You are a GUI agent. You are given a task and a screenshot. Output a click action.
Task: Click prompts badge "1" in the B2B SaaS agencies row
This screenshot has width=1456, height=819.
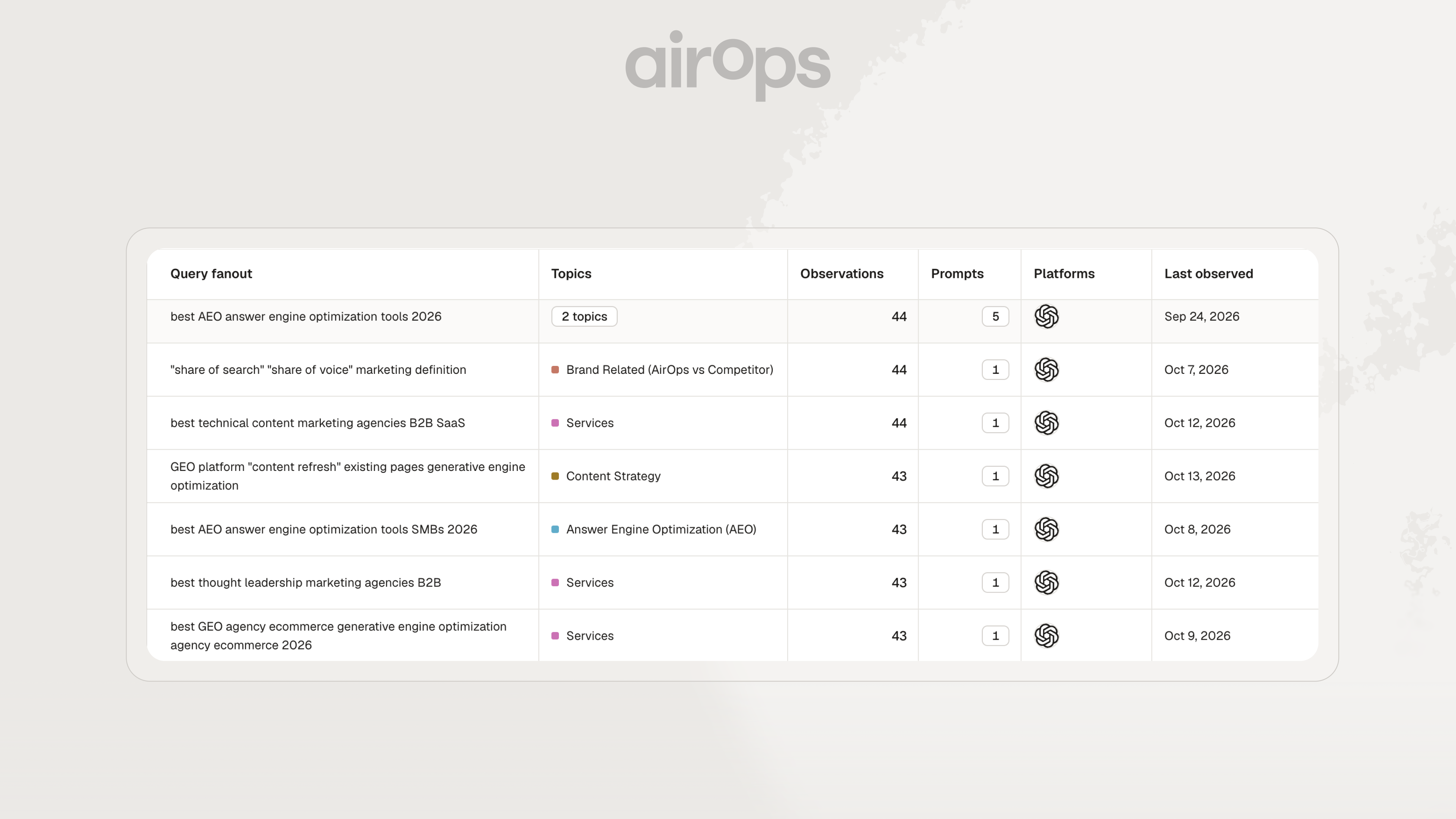[995, 423]
